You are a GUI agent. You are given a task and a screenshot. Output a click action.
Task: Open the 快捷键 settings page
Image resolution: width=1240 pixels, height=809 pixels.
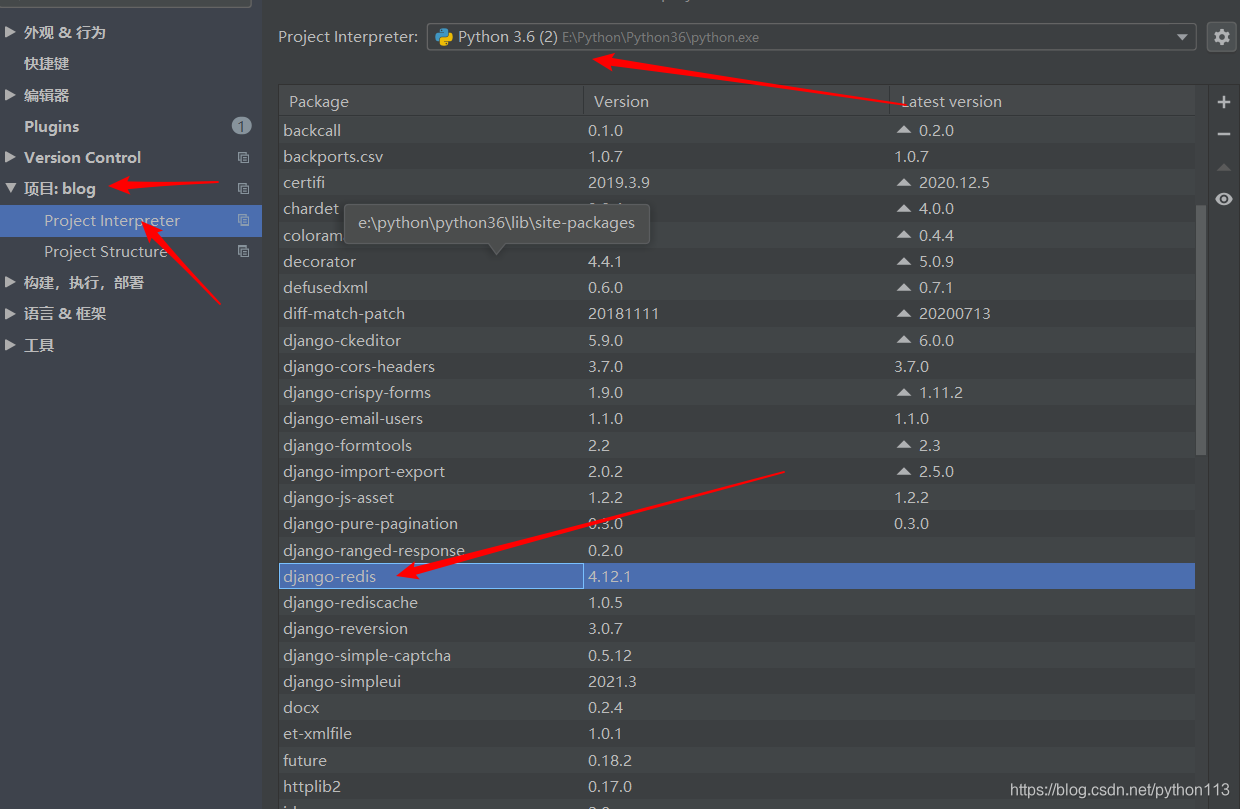coord(47,63)
